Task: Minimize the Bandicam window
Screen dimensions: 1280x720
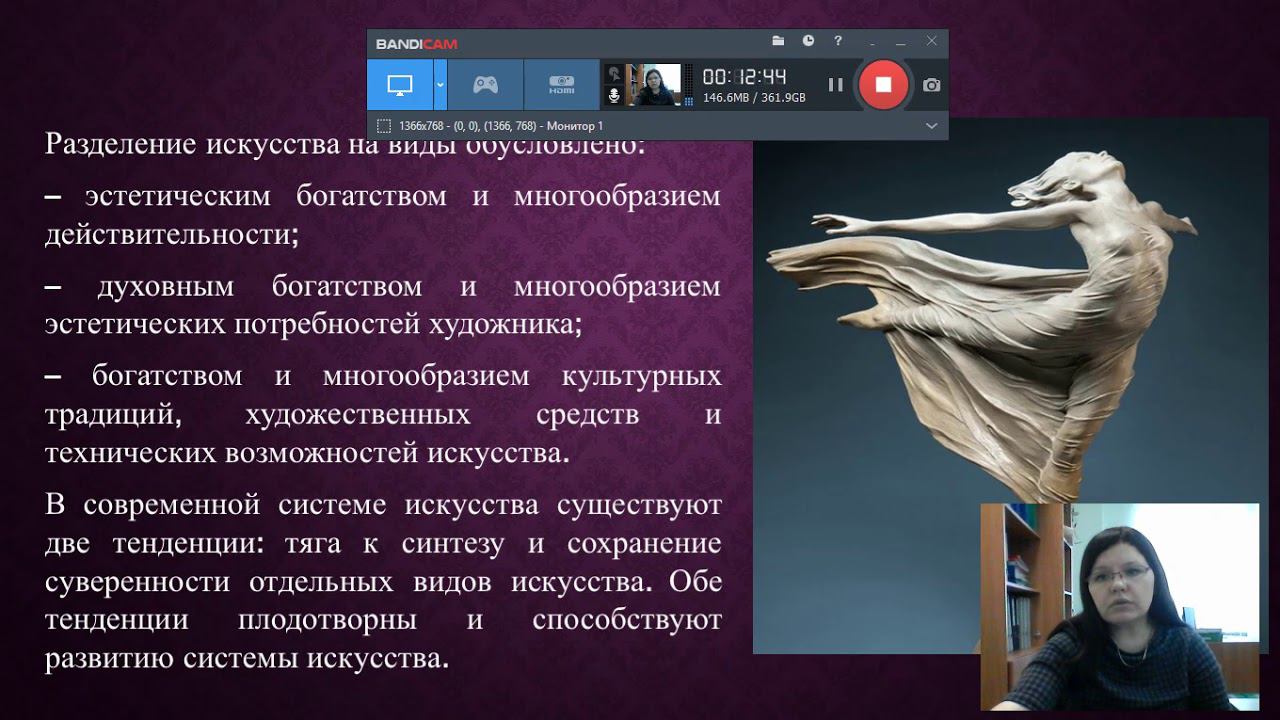Action: (x=901, y=44)
